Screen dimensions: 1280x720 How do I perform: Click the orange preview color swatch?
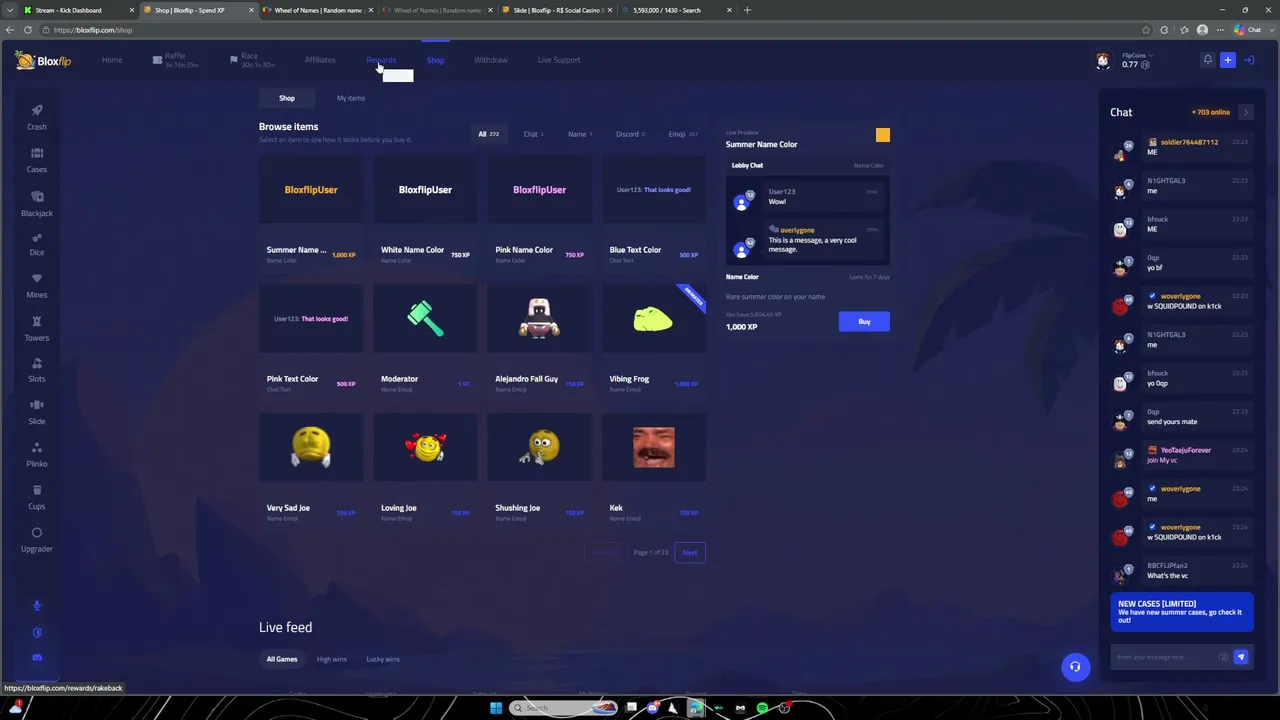882,135
